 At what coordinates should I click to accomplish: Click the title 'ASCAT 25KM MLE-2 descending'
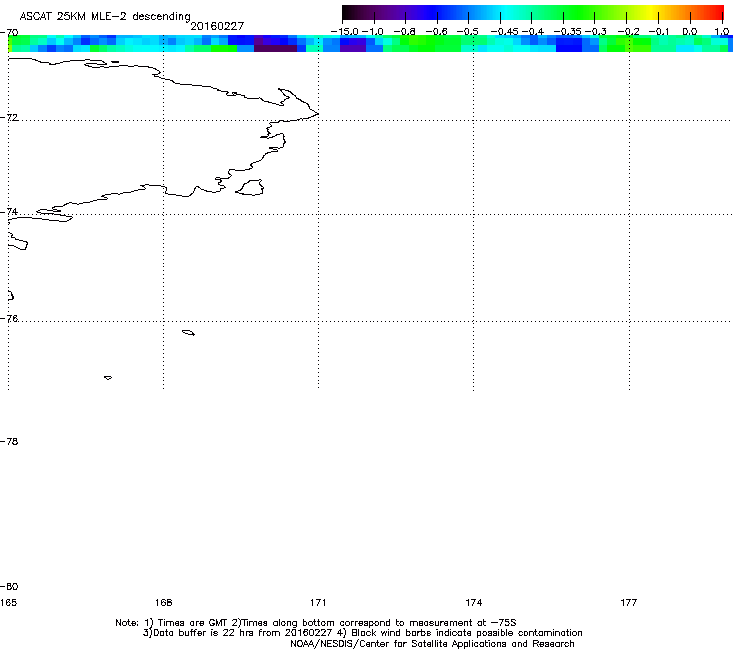(105, 17)
